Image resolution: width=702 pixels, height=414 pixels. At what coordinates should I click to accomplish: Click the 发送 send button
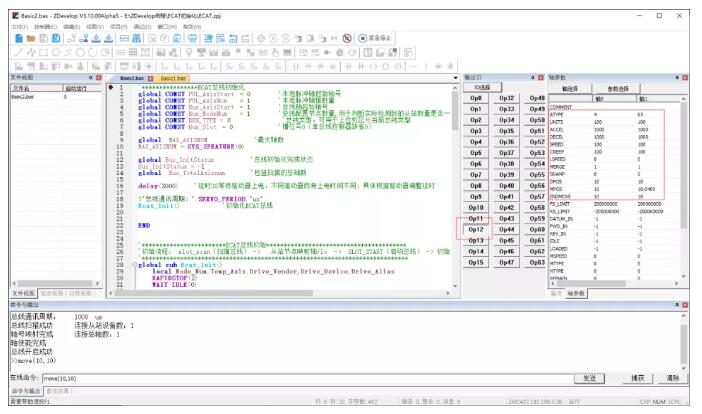pyautogui.click(x=590, y=378)
